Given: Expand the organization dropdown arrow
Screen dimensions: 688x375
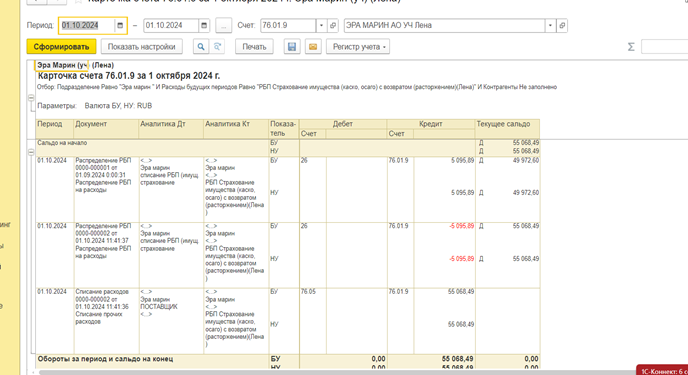Looking at the screenshot, I should point(550,25).
